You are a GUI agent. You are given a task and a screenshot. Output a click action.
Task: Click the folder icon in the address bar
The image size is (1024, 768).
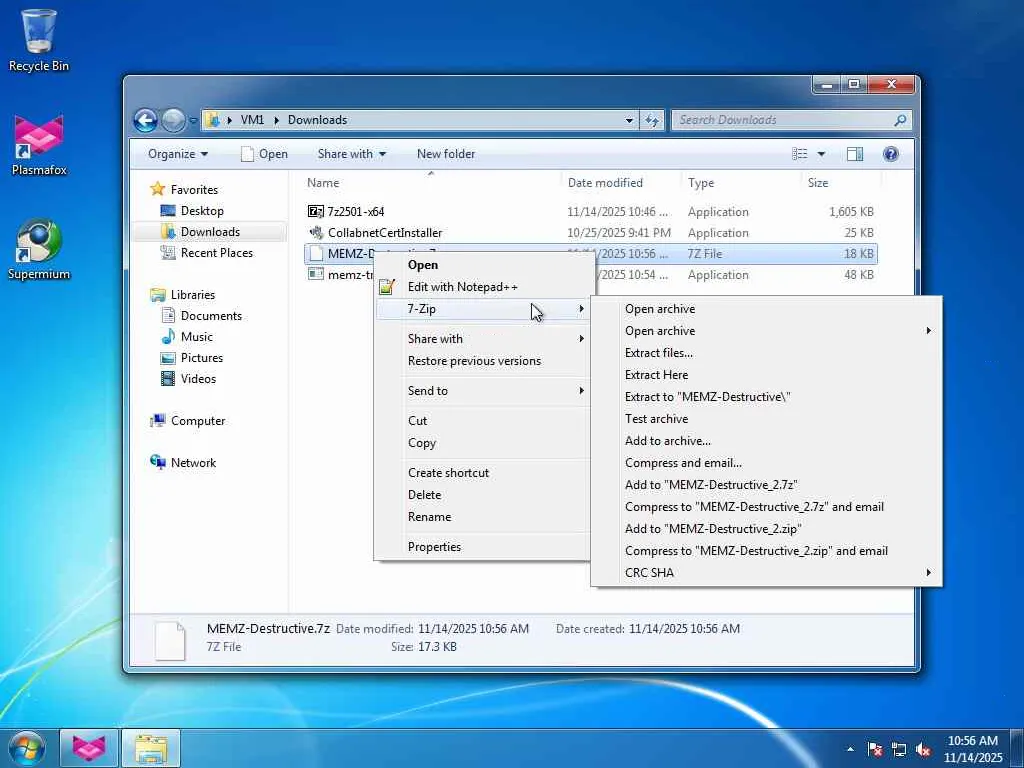(x=212, y=120)
